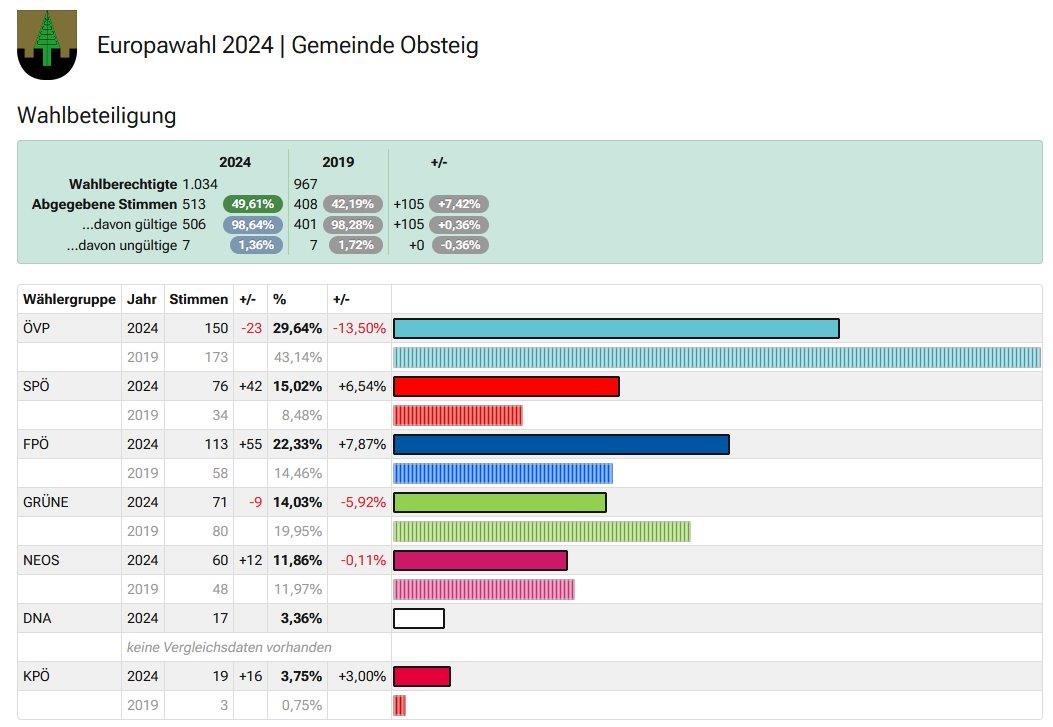Click the grey +7,42% change badge
The image size is (1053, 727).
(459, 204)
